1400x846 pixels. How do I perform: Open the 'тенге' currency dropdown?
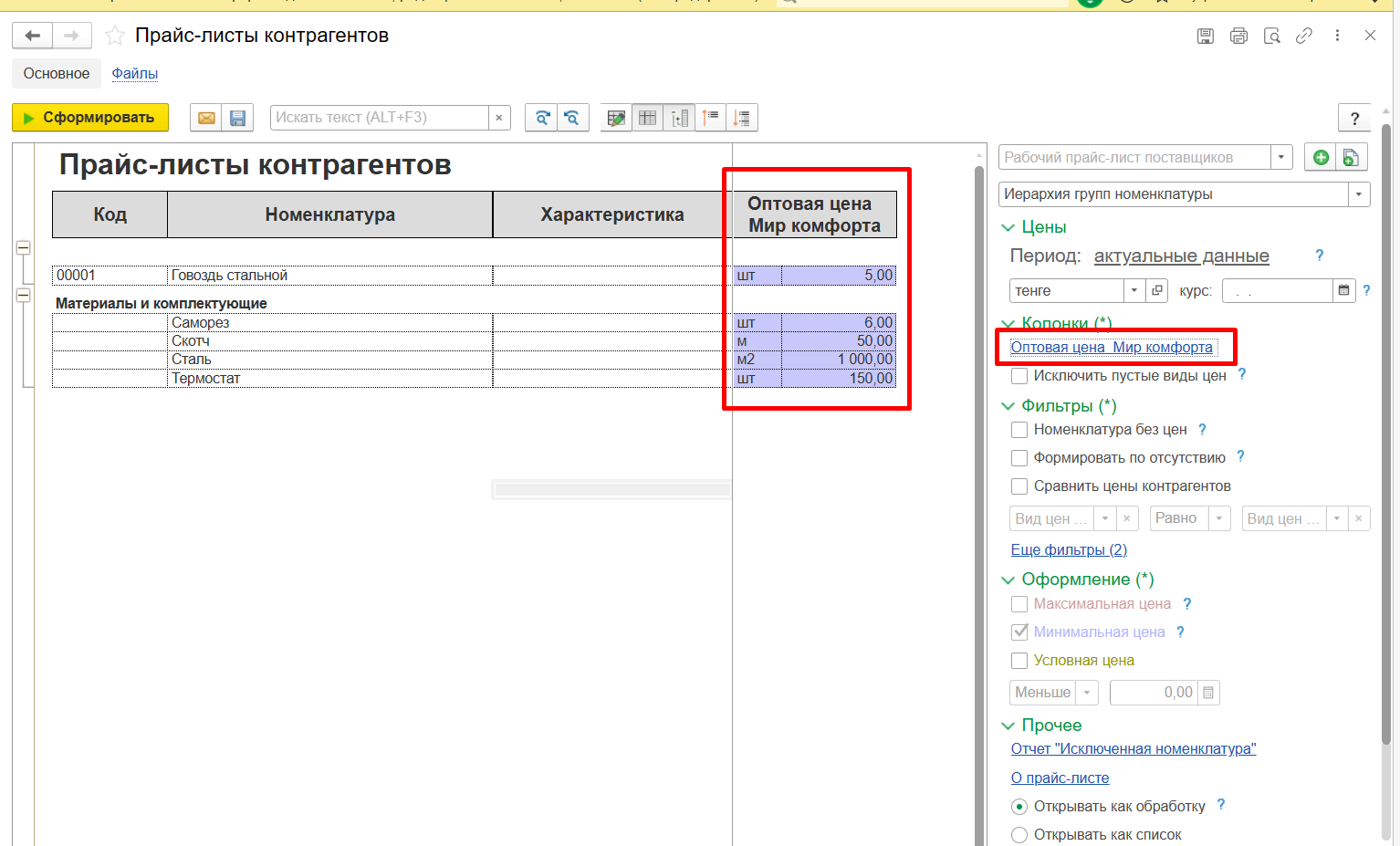[x=1134, y=290]
